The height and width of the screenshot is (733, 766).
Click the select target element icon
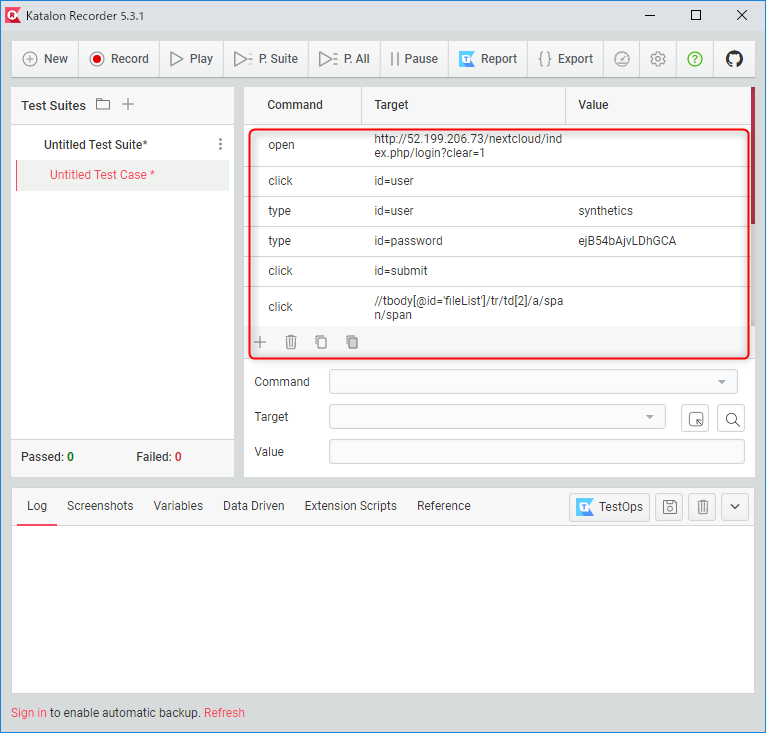695,418
